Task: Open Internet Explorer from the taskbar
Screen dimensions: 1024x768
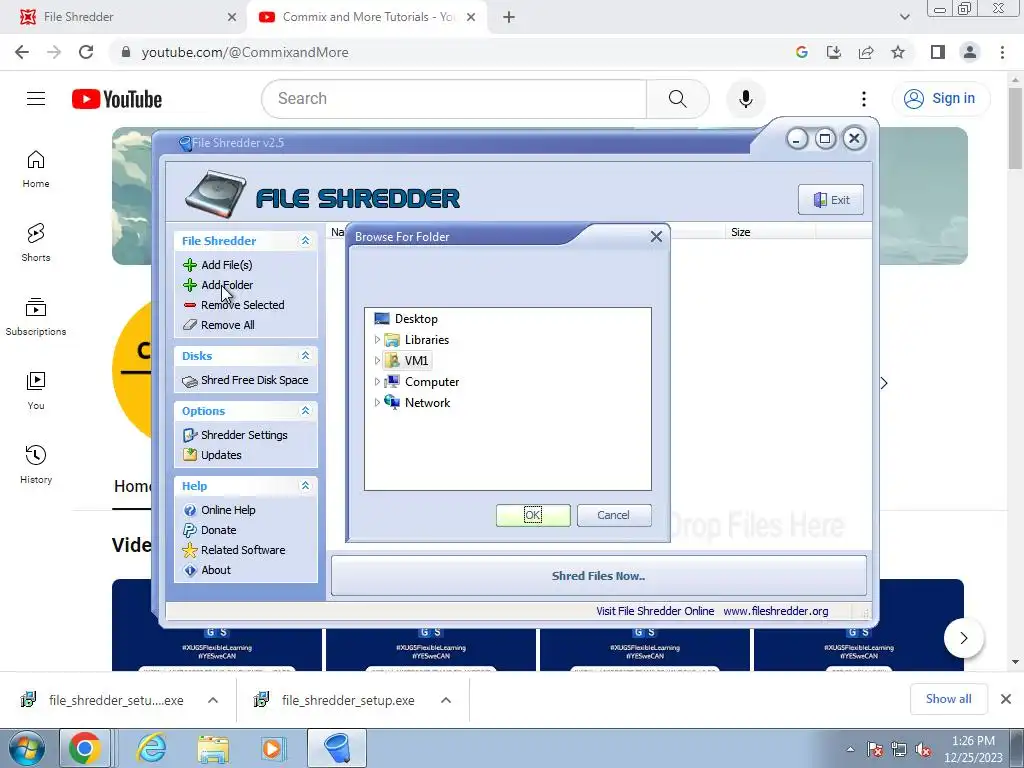Action: pos(152,748)
